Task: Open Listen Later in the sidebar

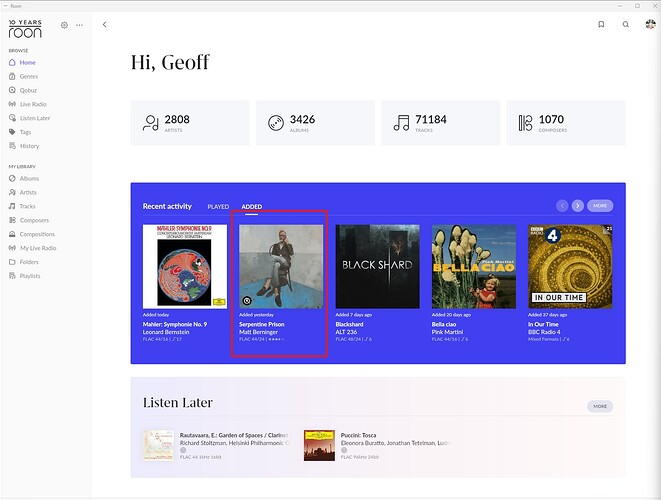Action: click(35, 118)
